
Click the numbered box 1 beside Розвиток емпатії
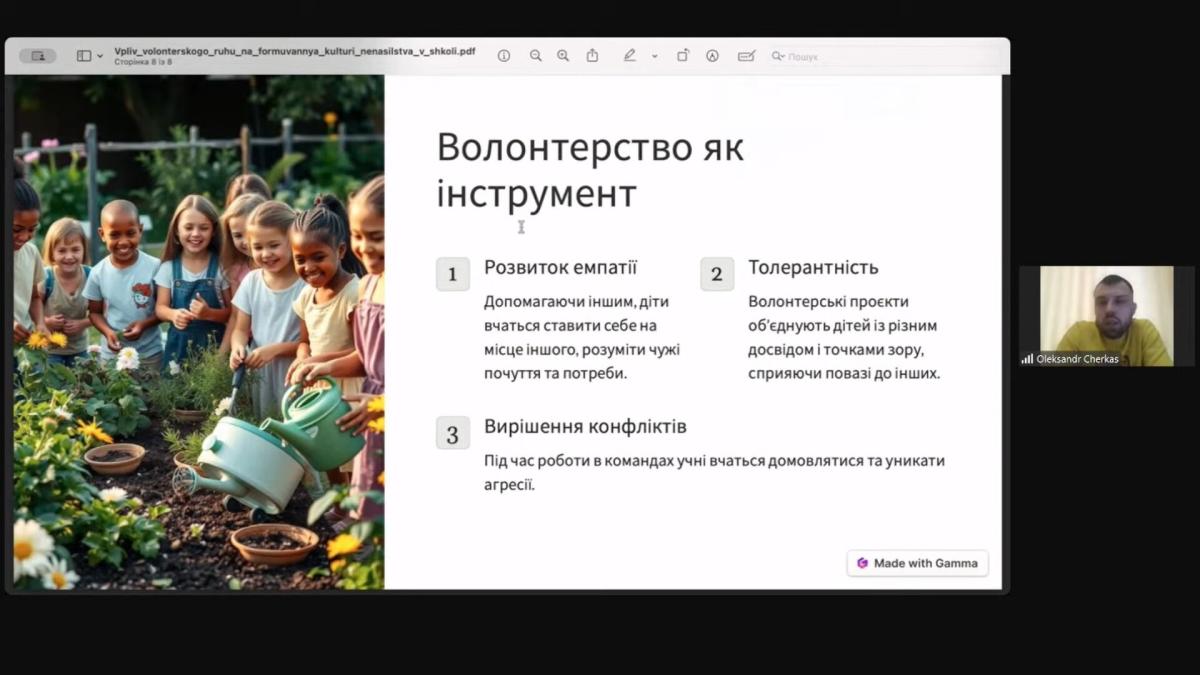(453, 274)
